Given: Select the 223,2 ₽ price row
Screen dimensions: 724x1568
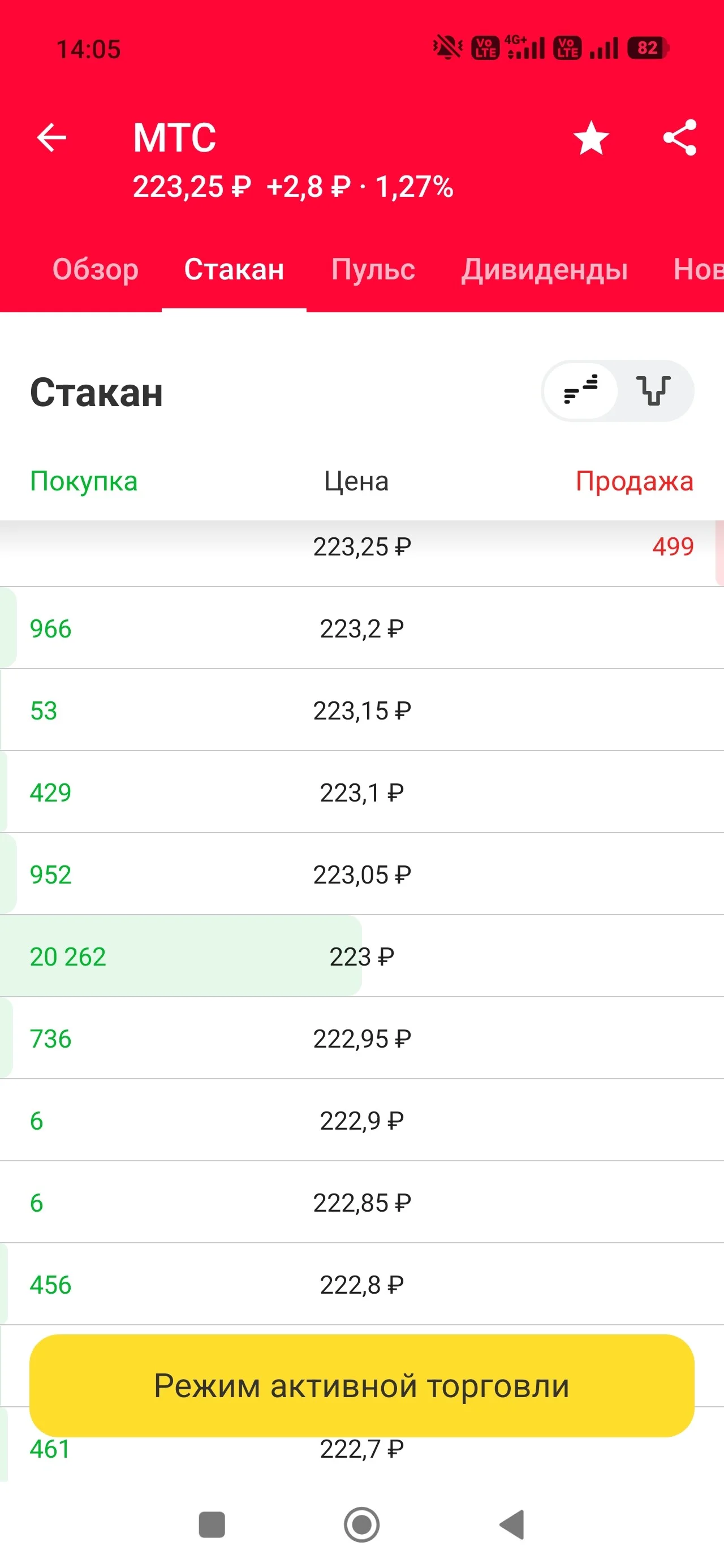Looking at the screenshot, I should coord(361,628).
